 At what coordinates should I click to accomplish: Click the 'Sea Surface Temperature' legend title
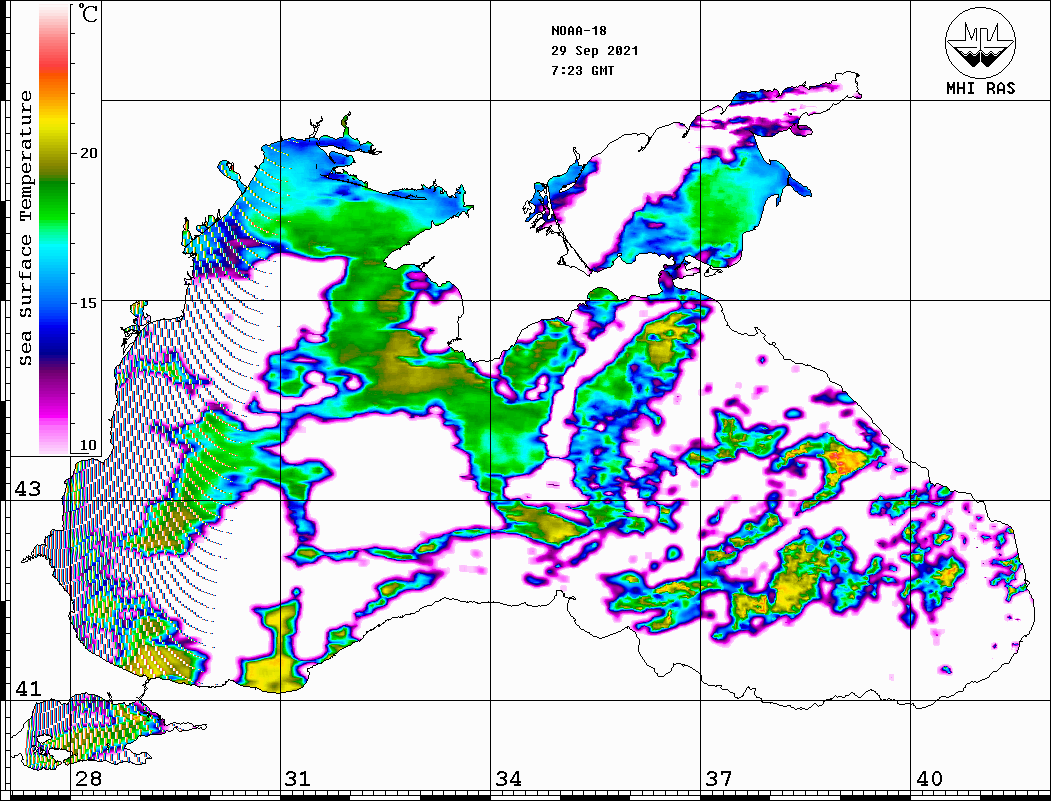[25, 228]
